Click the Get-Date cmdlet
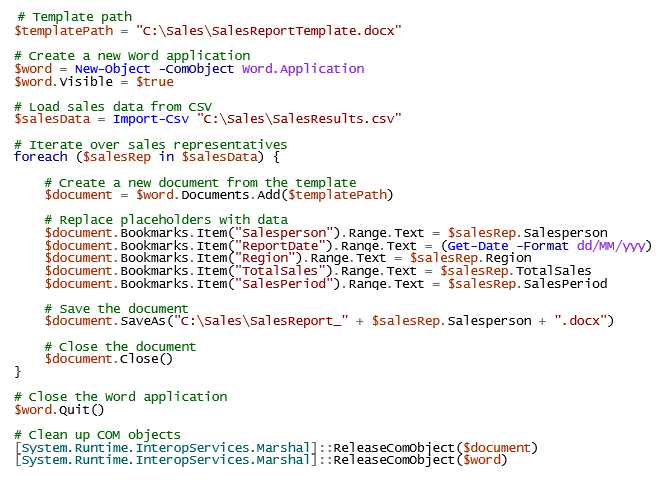The image size is (667, 480). point(478,246)
